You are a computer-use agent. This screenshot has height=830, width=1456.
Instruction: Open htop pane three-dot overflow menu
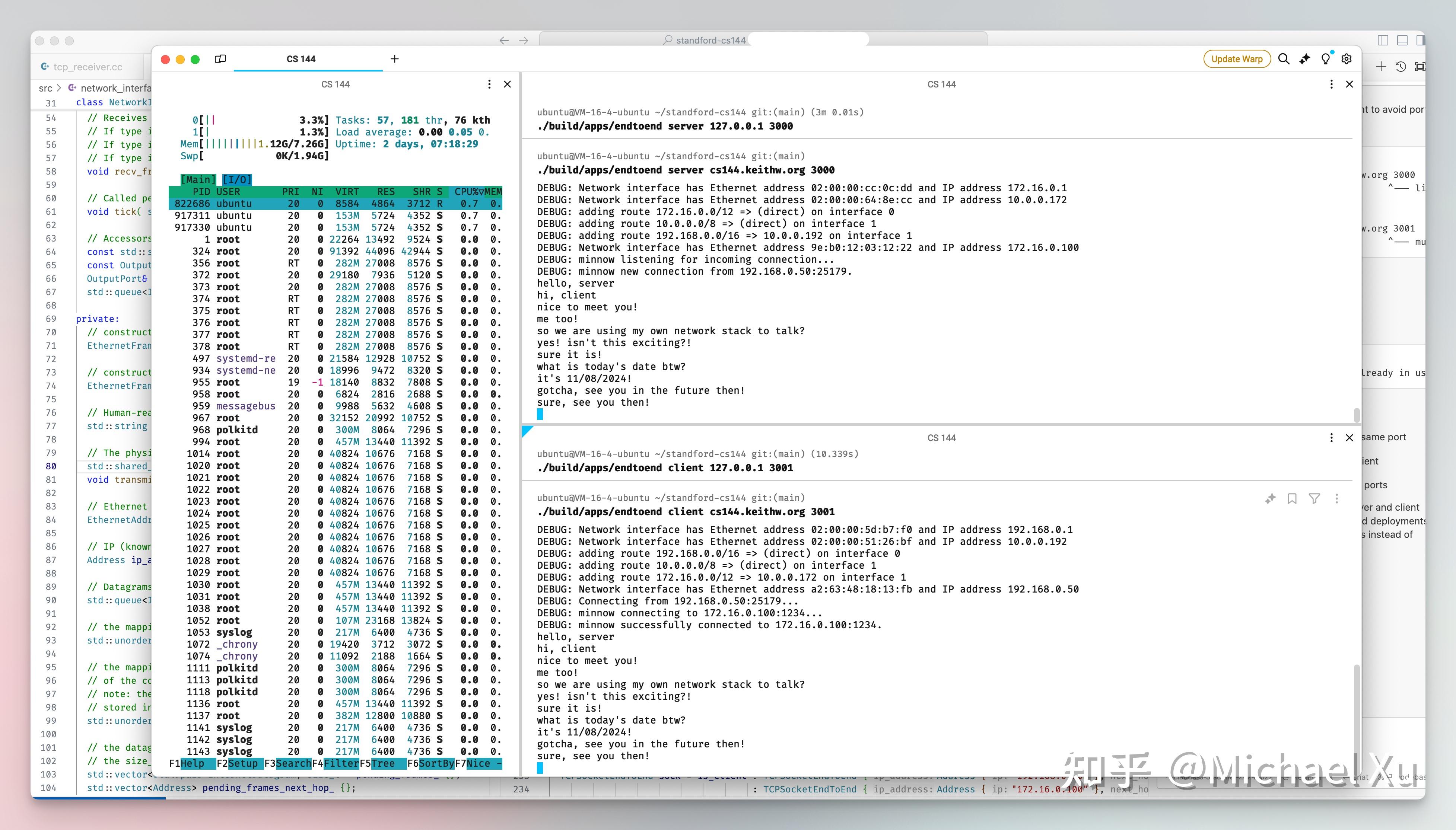coord(489,84)
